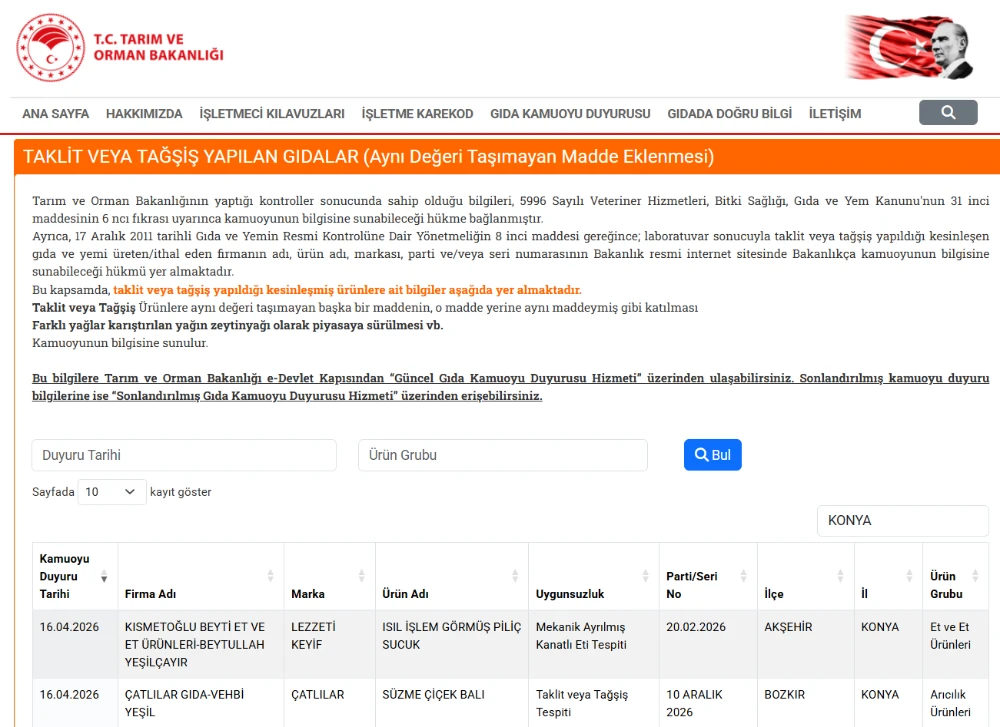Sort table by Parti/Seri No column
The height and width of the screenshot is (727, 1000).
point(743,577)
